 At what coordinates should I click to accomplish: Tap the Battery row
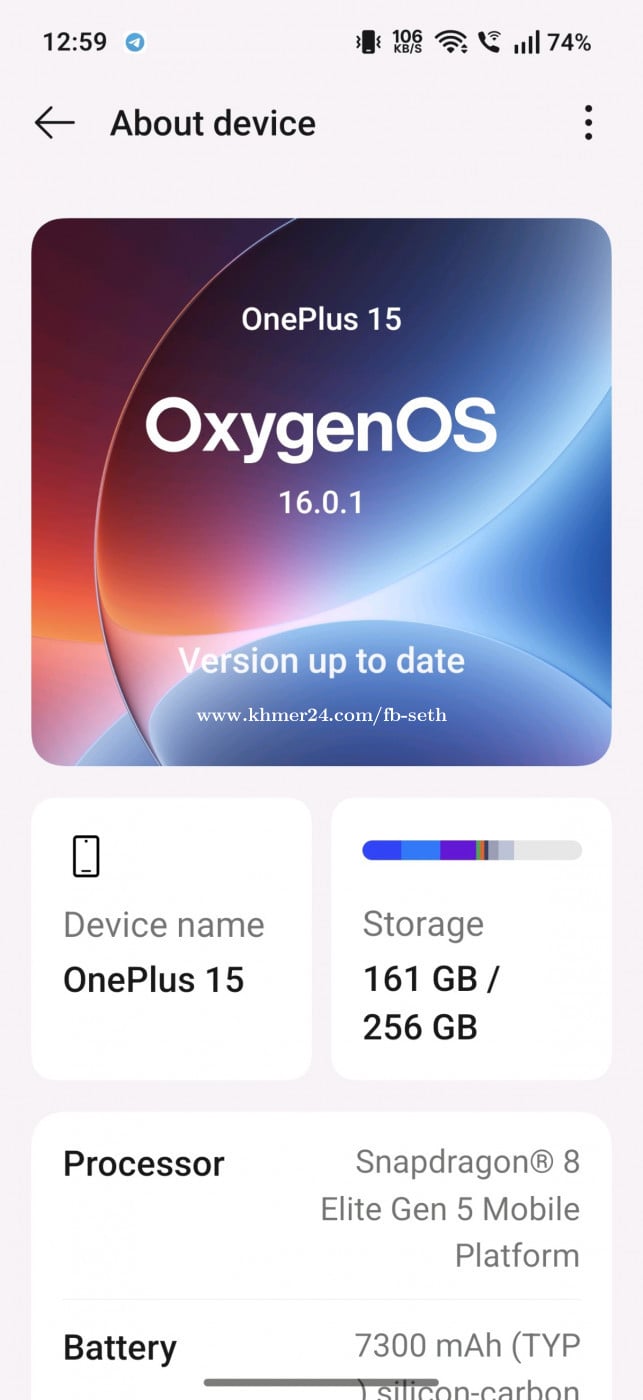point(321,1348)
